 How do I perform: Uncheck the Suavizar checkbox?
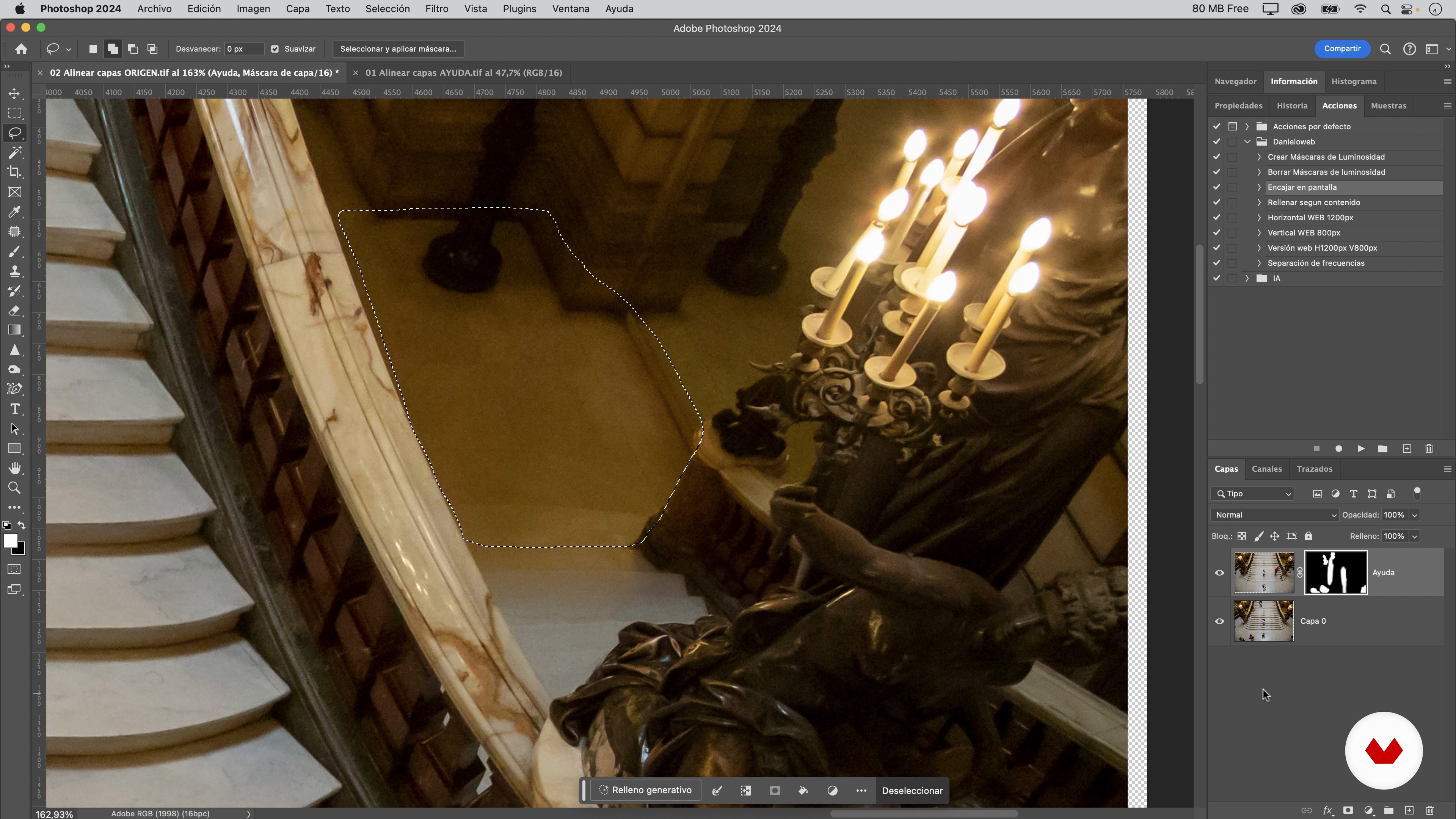tap(275, 49)
